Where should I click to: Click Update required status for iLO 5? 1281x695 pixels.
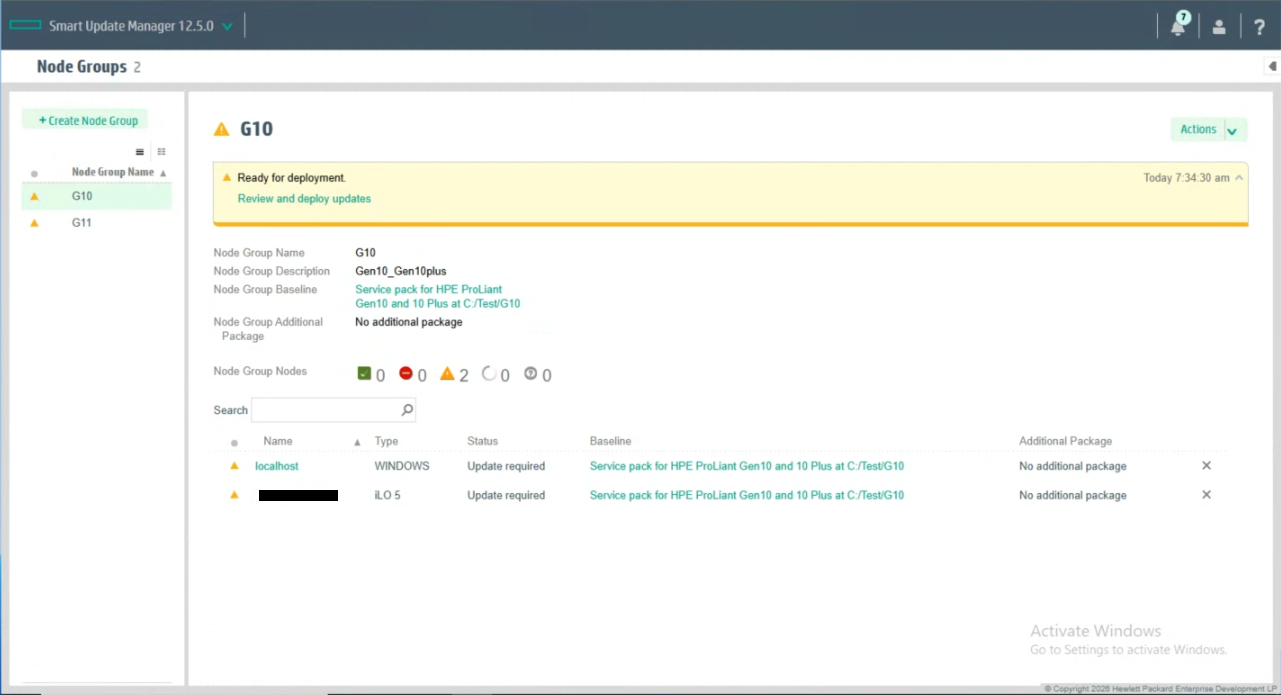(506, 495)
